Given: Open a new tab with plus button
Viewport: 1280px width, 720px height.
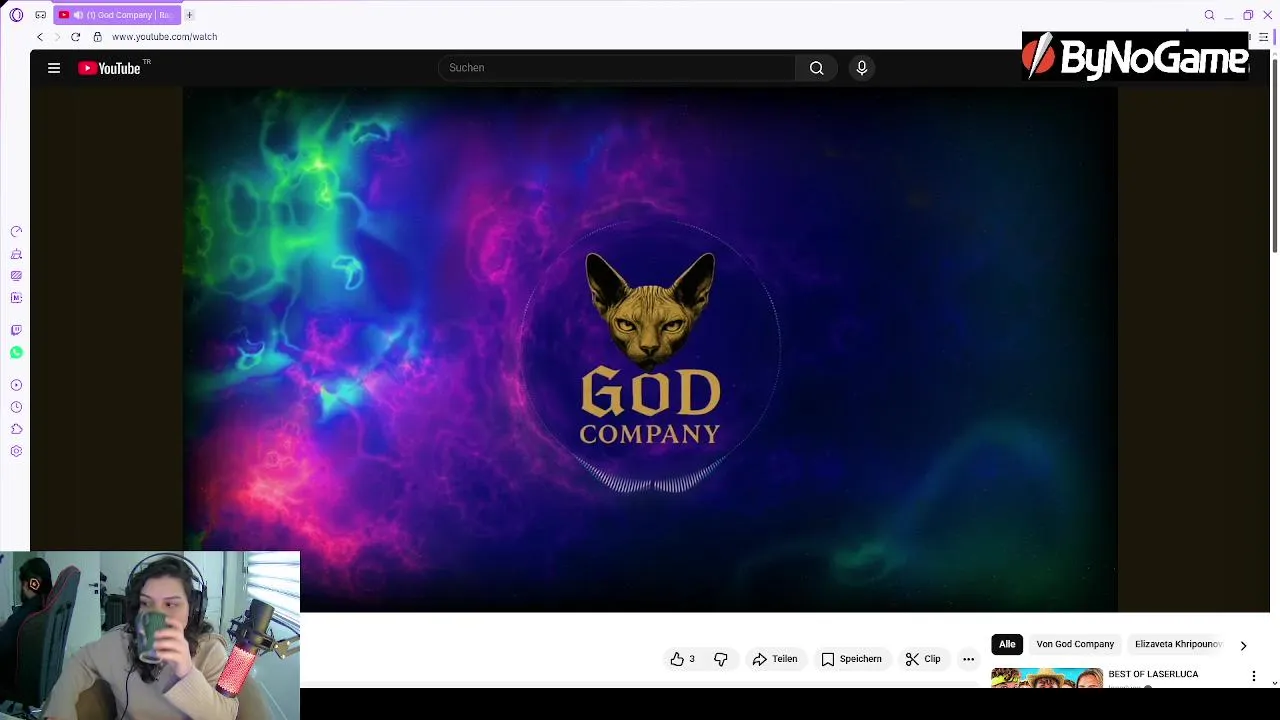Looking at the screenshot, I should coord(189,15).
